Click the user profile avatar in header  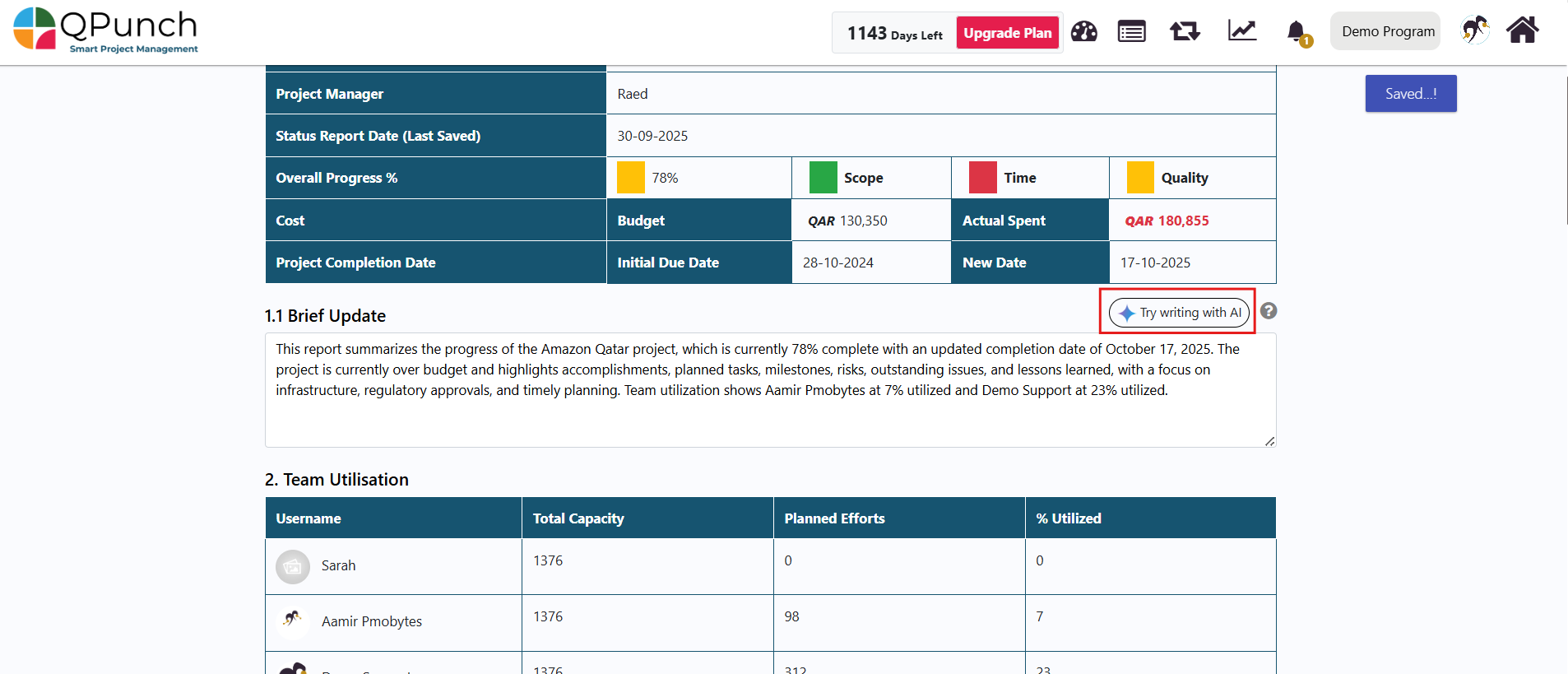click(x=1474, y=30)
